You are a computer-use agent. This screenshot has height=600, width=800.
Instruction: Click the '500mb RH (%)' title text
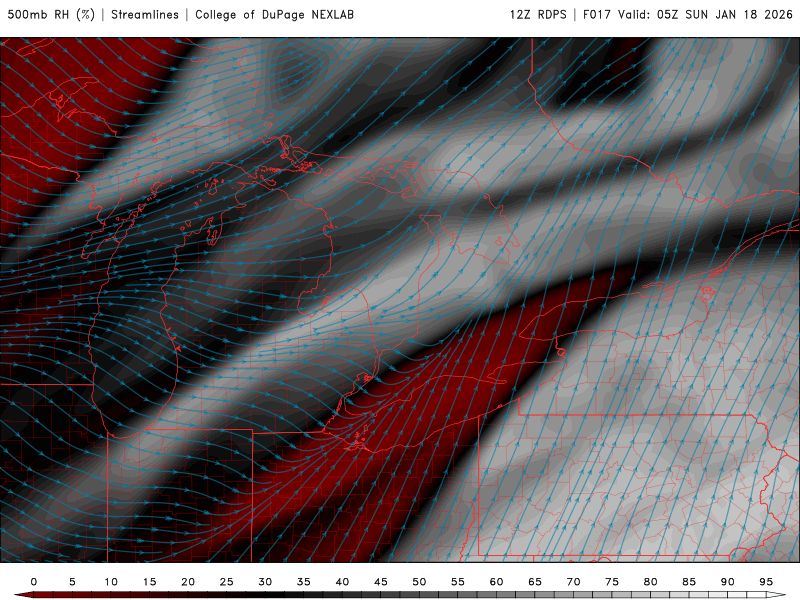pyautogui.click(x=51, y=14)
